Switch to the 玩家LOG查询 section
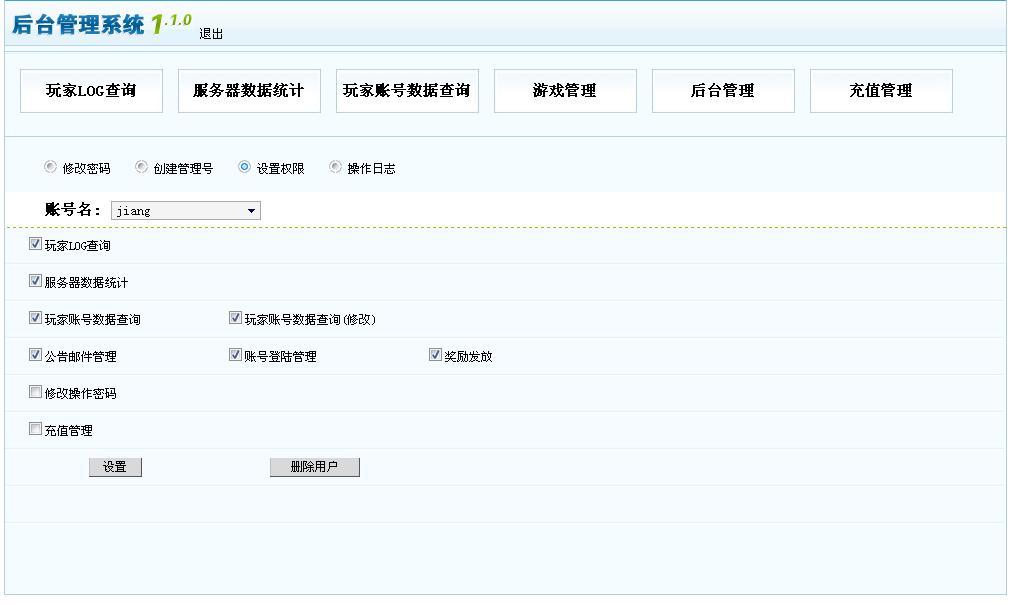 (x=91, y=90)
